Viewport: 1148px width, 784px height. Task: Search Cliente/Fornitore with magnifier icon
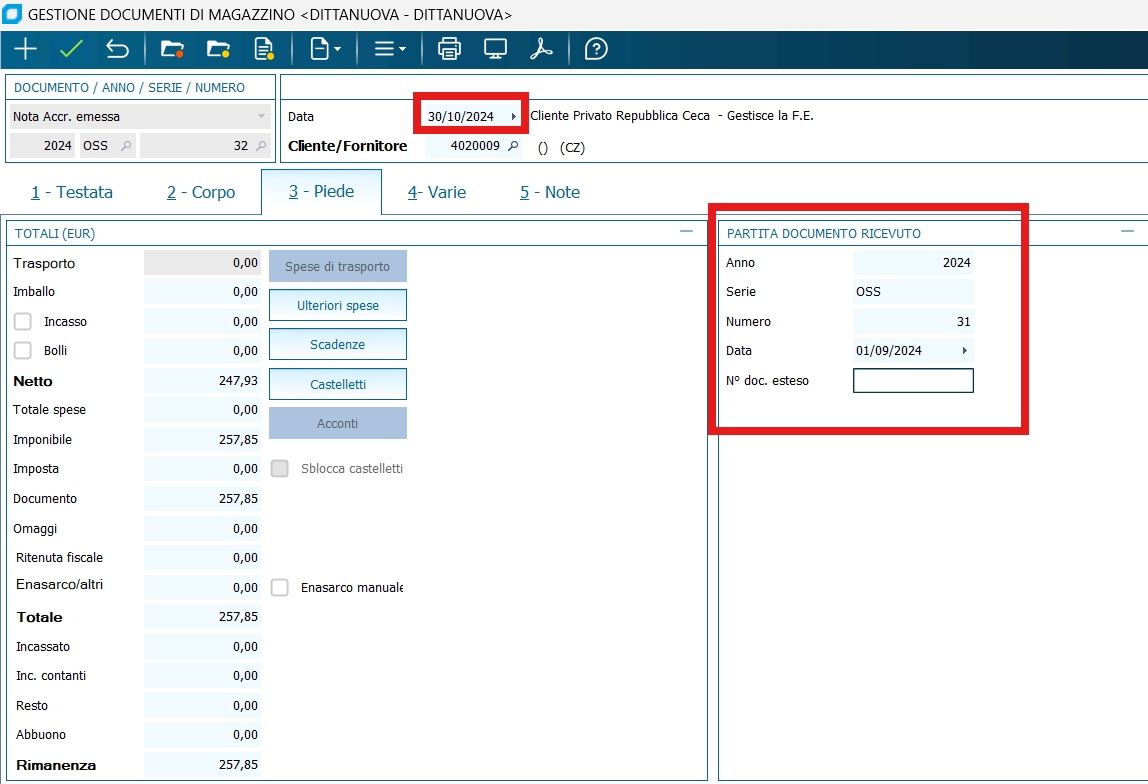(513, 146)
